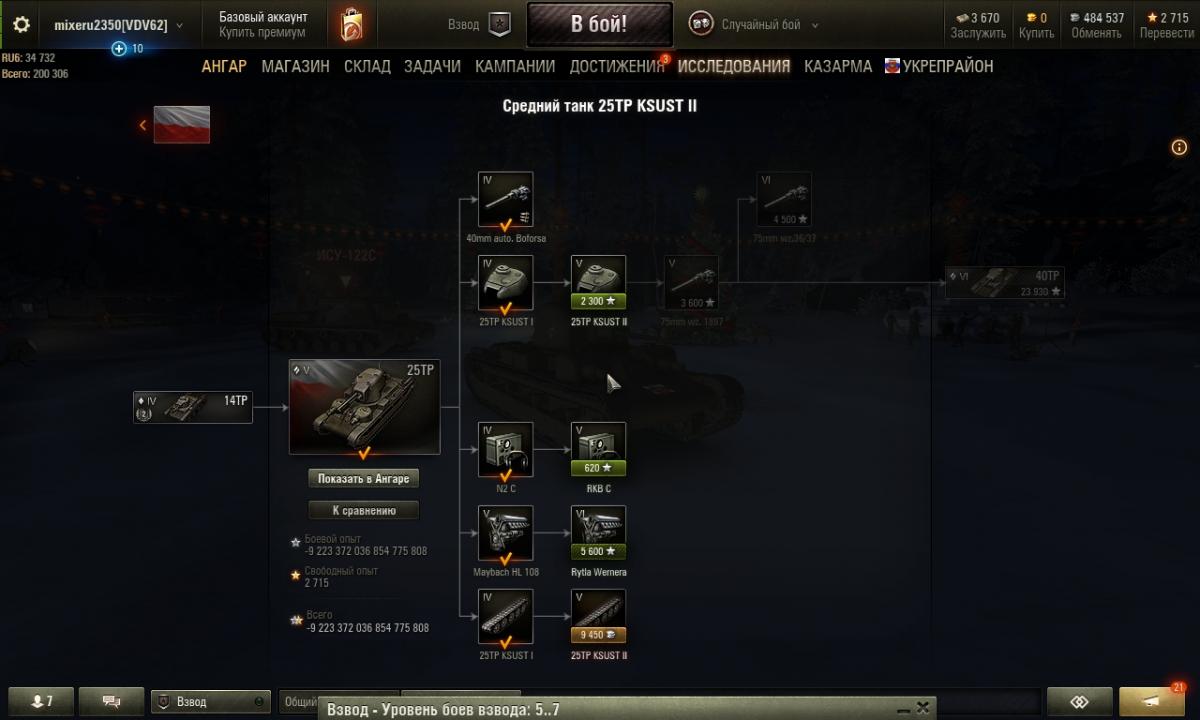Viewport: 1200px width, 720px height.
Task: Click the К сравнению button
Action: point(363,510)
